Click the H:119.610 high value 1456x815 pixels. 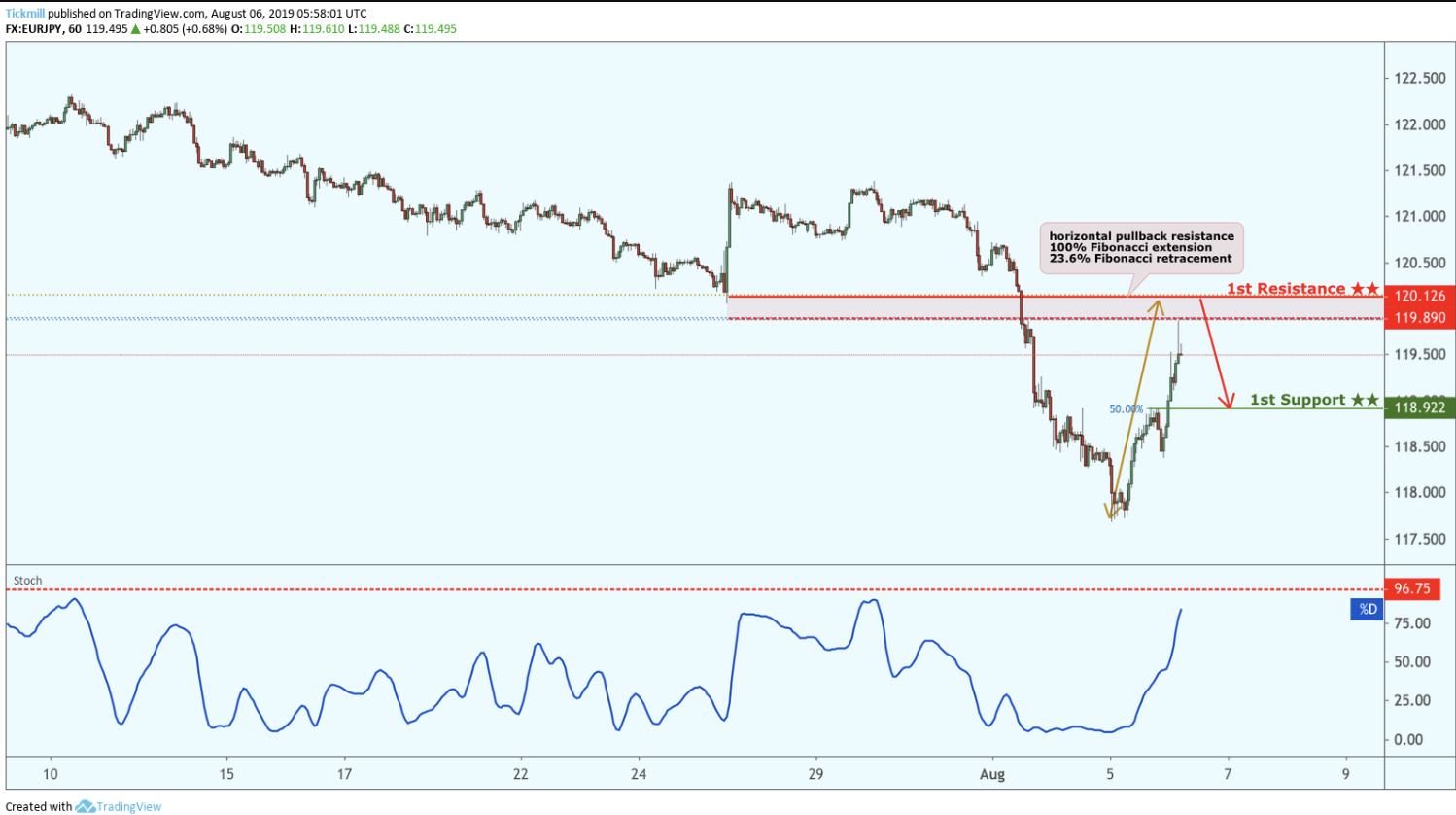[x=317, y=29]
